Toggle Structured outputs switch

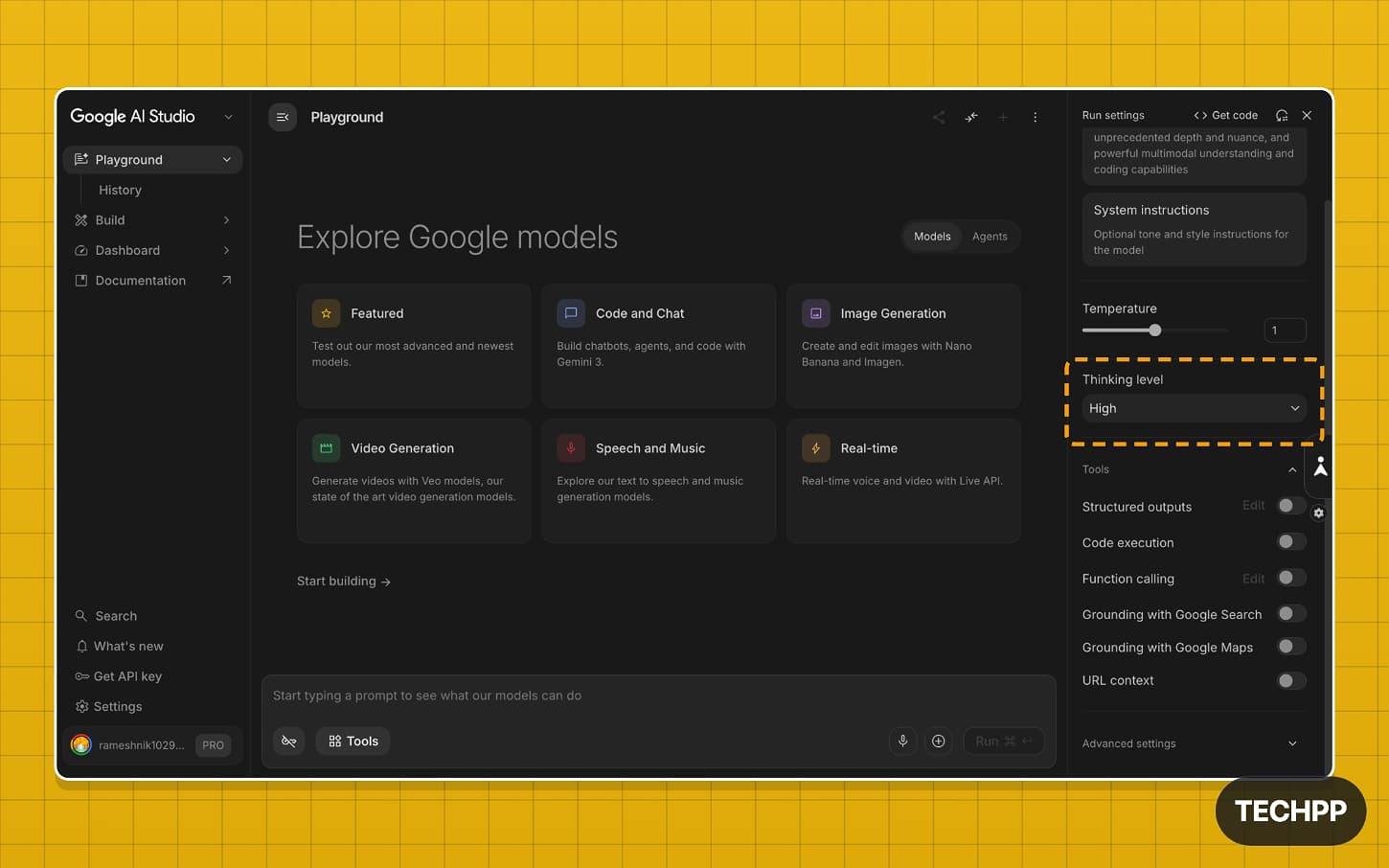pos(1291,506)
